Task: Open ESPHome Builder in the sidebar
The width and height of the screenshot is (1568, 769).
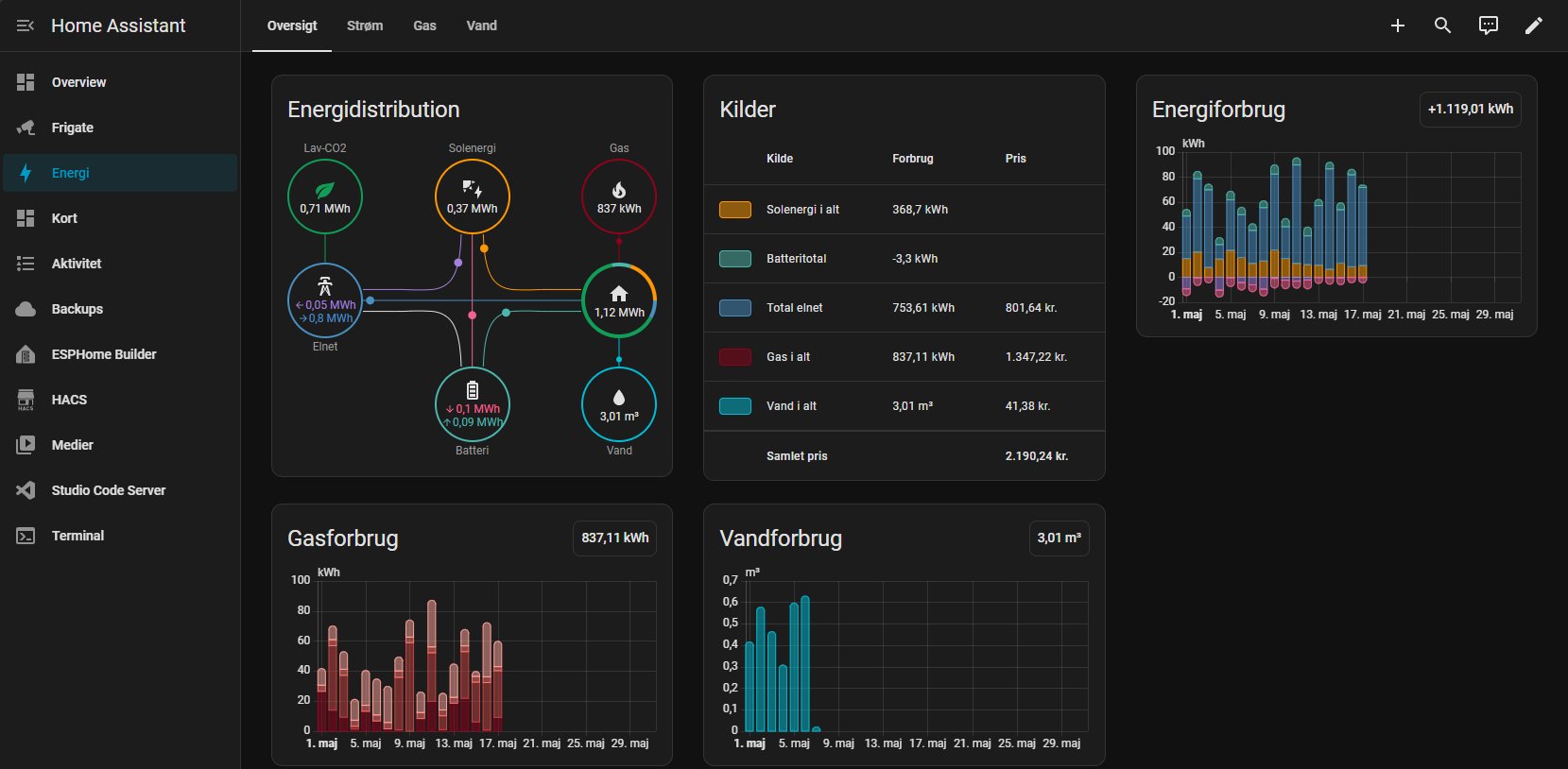Action: (x=120, y=354)
